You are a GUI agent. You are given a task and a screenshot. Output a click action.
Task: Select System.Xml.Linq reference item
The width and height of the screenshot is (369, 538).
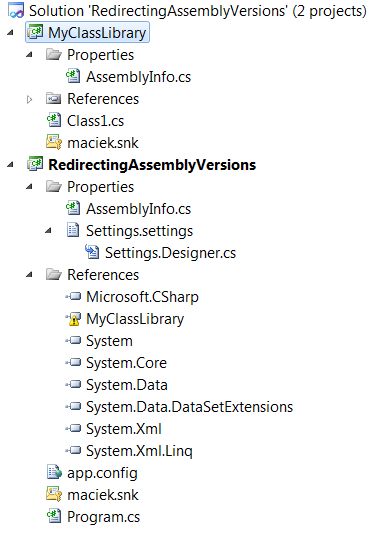tap(139, 451)
